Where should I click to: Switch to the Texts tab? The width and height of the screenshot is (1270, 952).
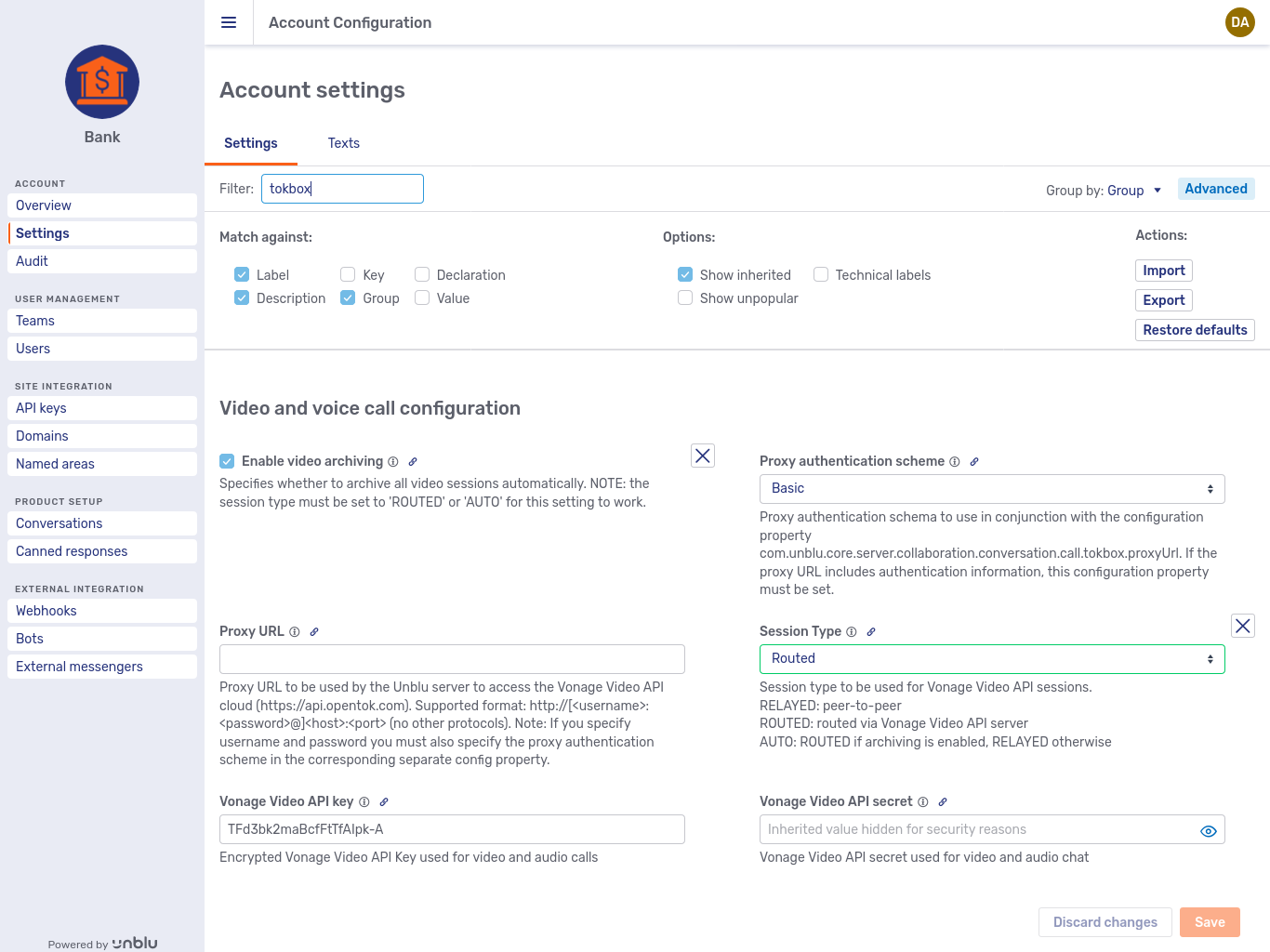[x=343, y=143]
